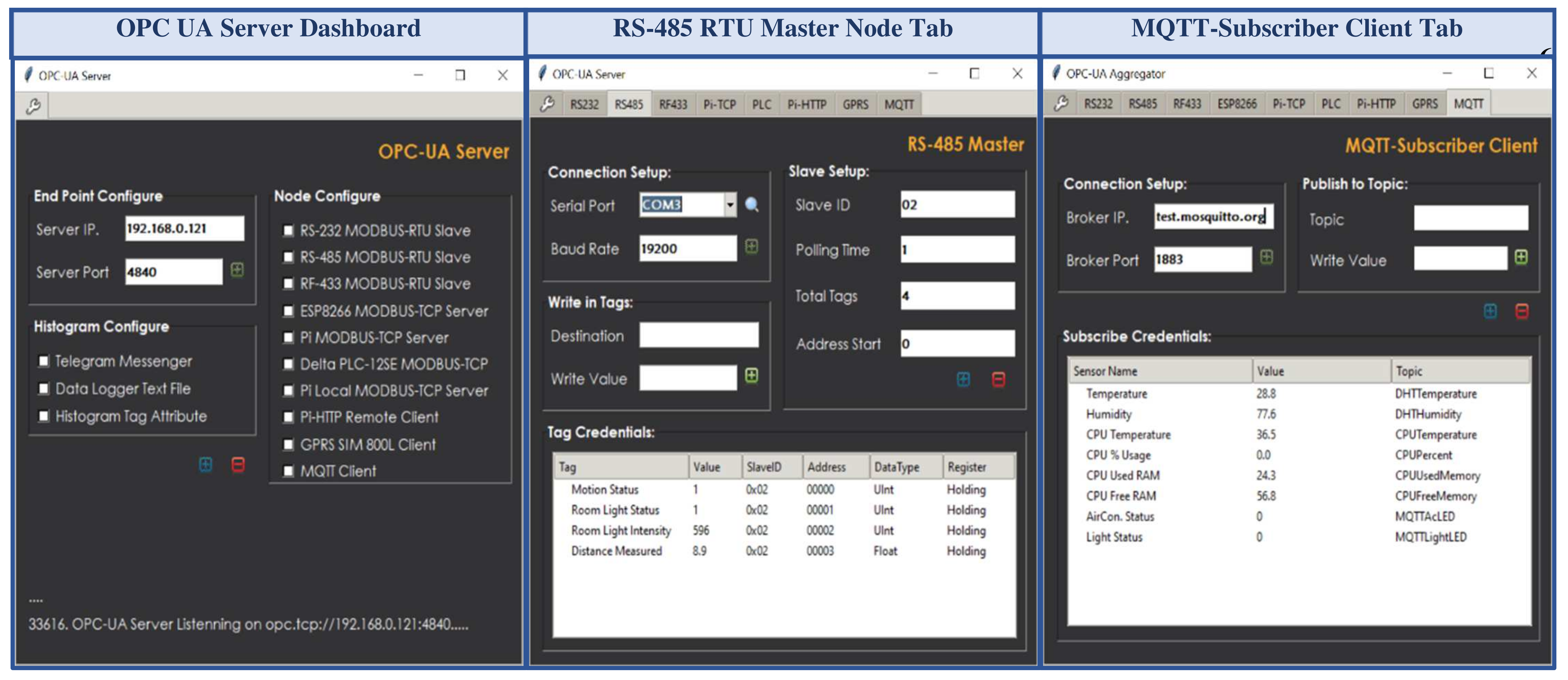Click green plus icon beside RS-485 Write Value
Viewport: 1568px width, 680px height.
click(x=752, y=376)
